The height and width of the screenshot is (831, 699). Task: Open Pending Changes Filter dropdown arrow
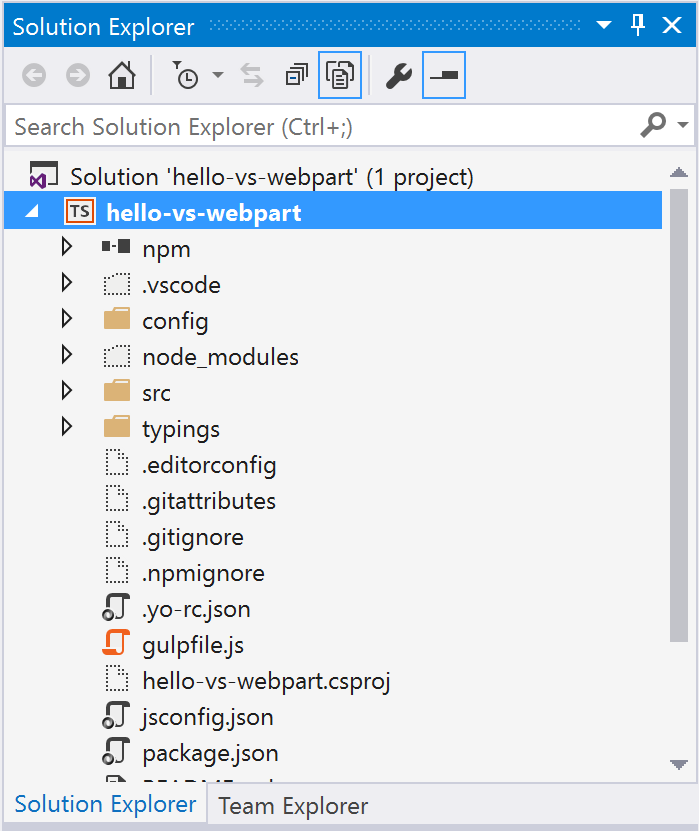pos(218,75)
